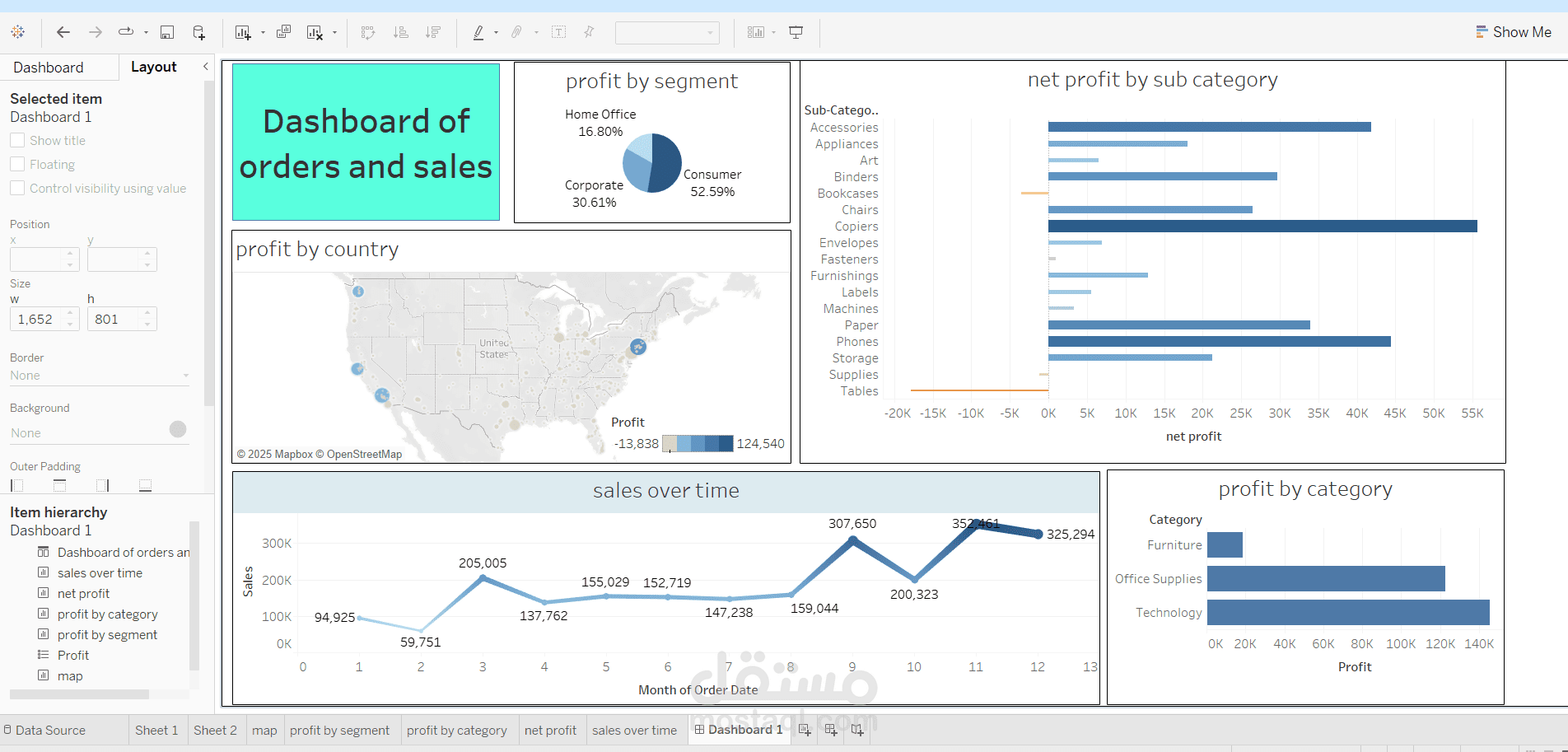
Task: Click the Undo back arrow in toolbar
Action: (x=63, y=32)
